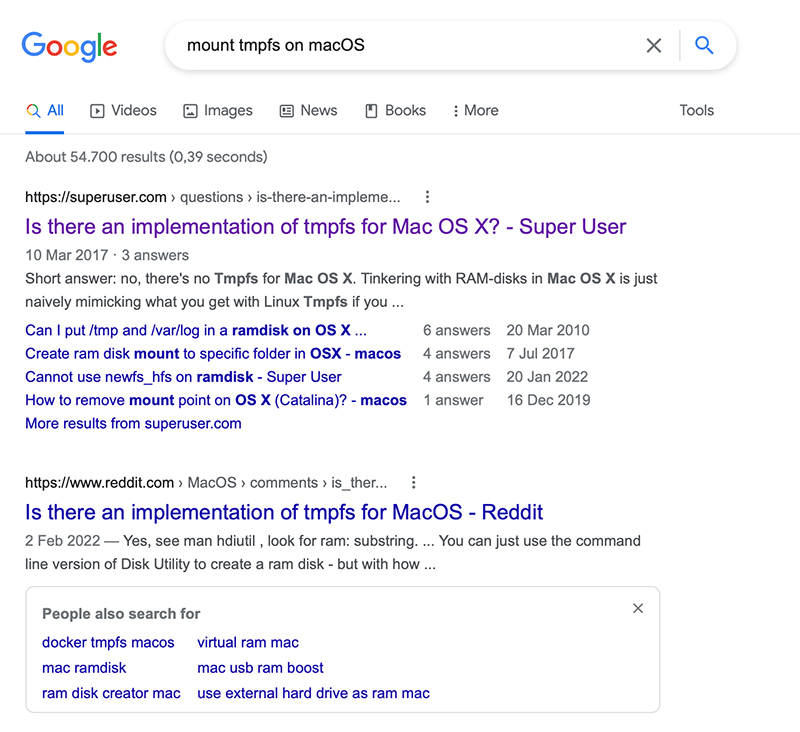
Task: Expand the More search categories dropdown
Action: [x=475, y=110]
